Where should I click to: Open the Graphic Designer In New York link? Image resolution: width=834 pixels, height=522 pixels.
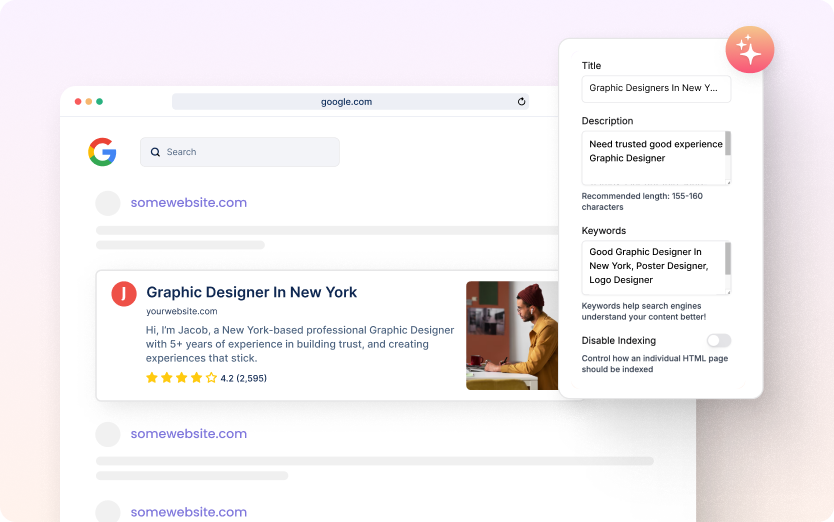point(251,292)
